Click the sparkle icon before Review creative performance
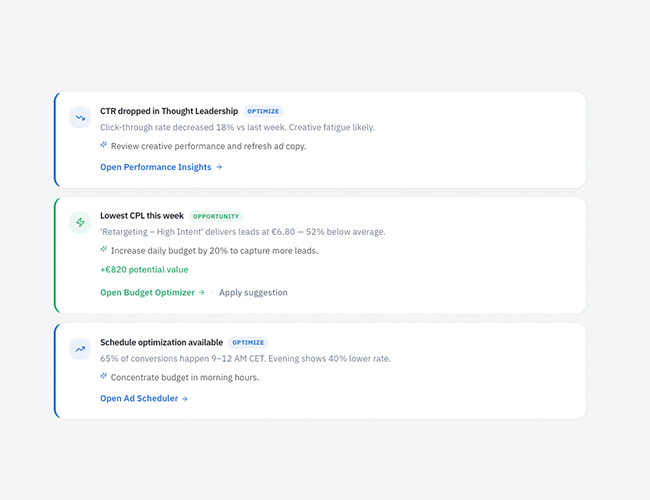Viewport: 650px width, 500px height. coord(104,145)
